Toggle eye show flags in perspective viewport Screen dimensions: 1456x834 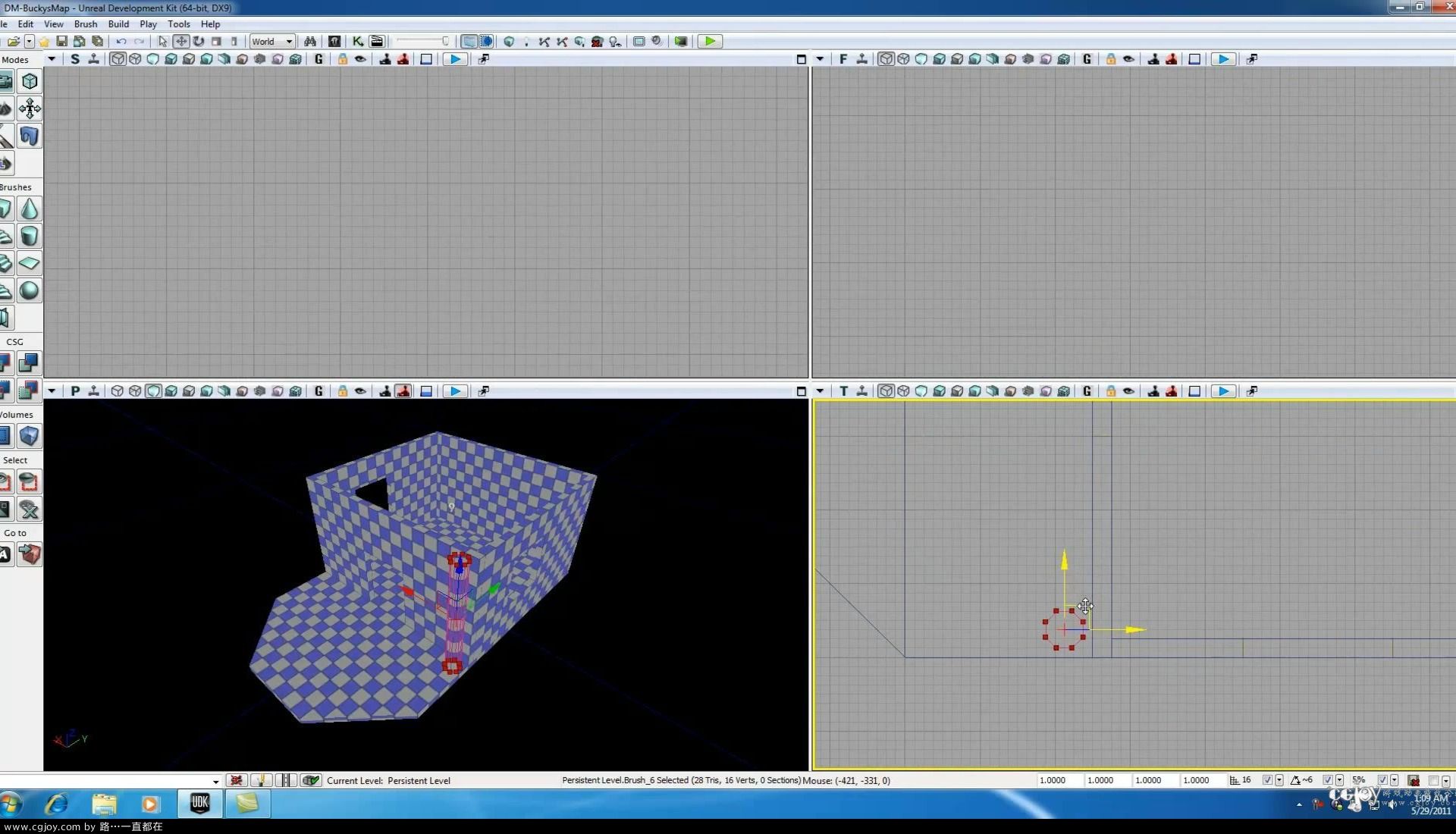pyautogui.click(x=360, y=391)
